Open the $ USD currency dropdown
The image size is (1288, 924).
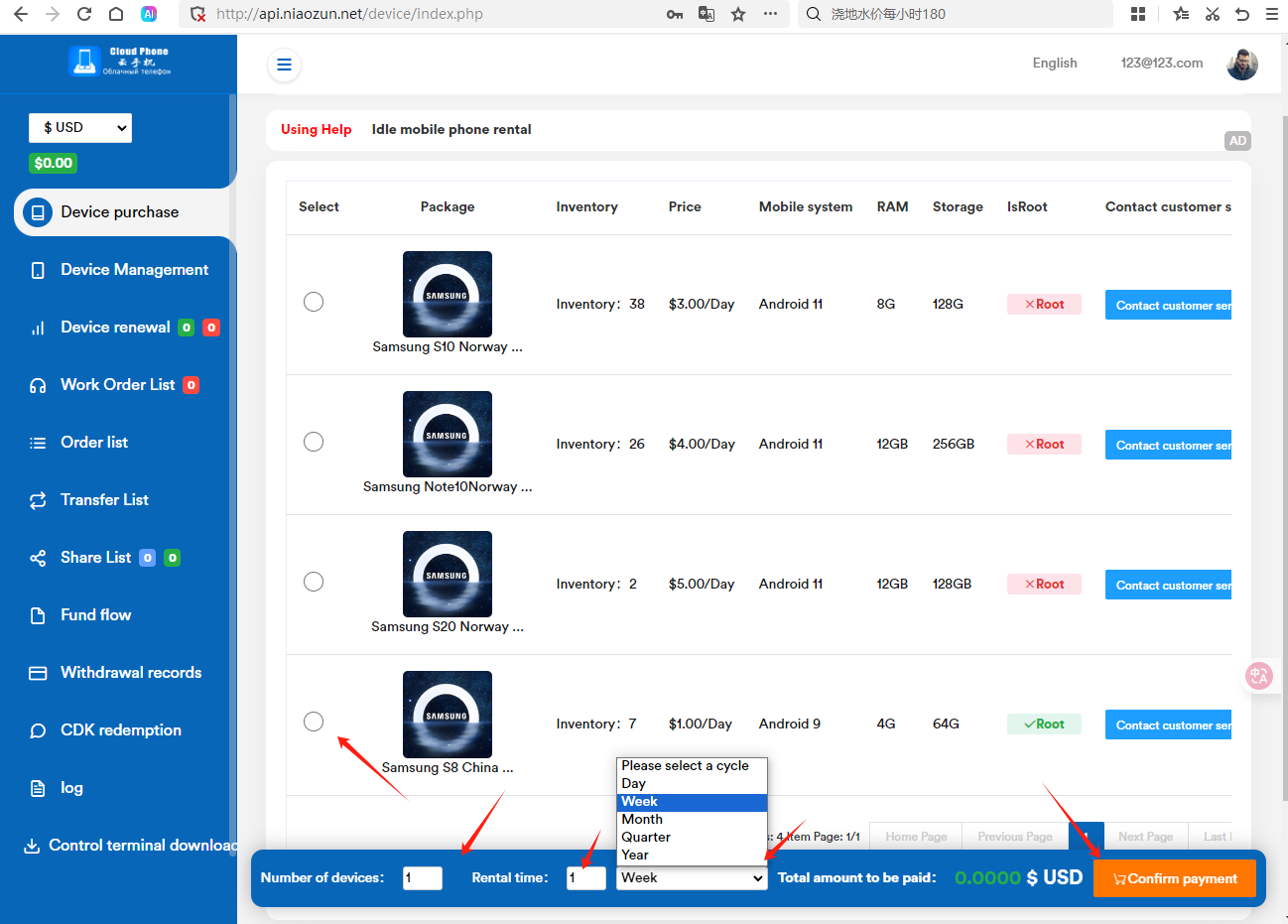click(x=80, y=128)
